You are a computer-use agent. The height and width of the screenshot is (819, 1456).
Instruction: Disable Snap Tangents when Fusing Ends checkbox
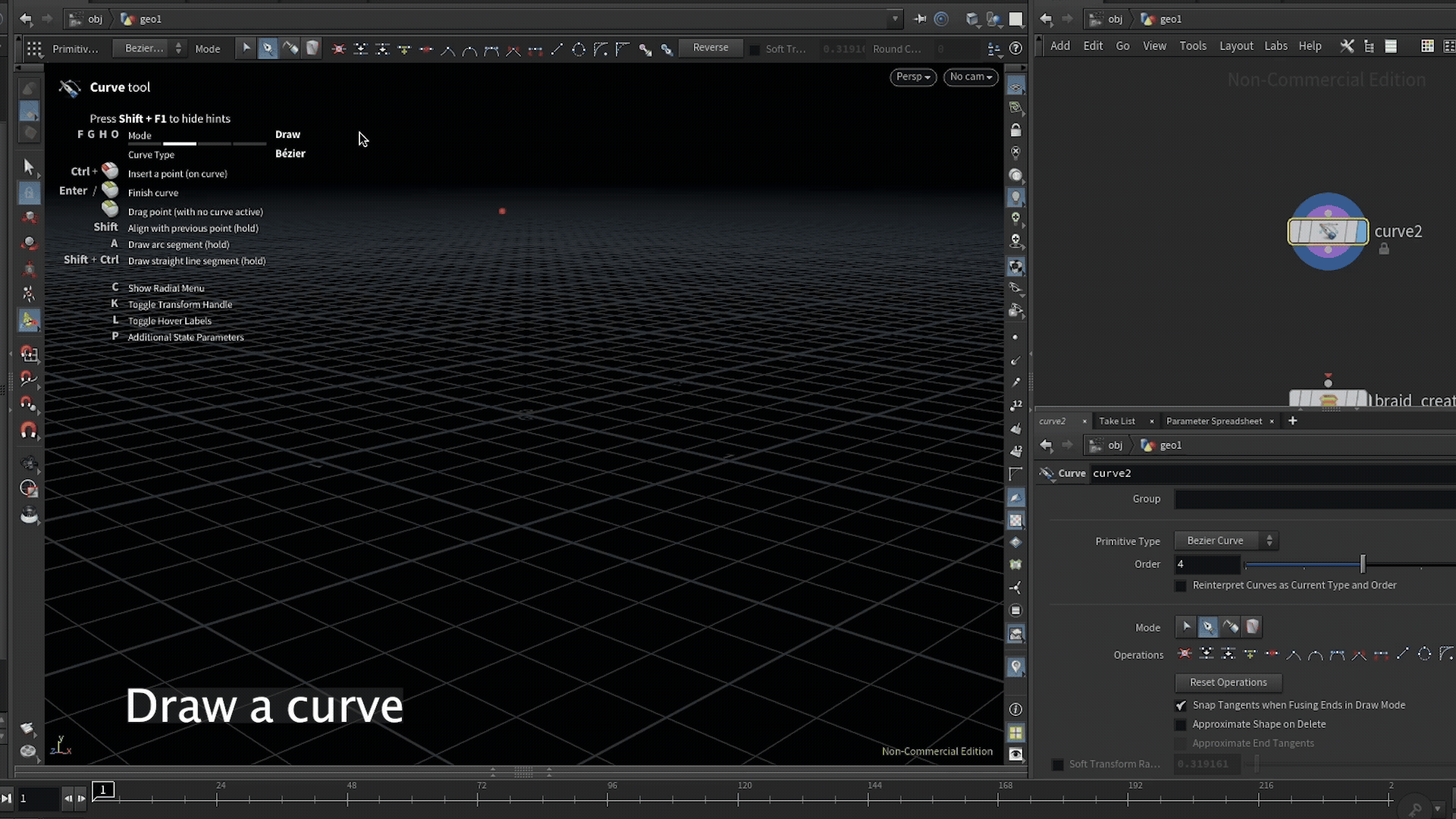(1181, 705)
